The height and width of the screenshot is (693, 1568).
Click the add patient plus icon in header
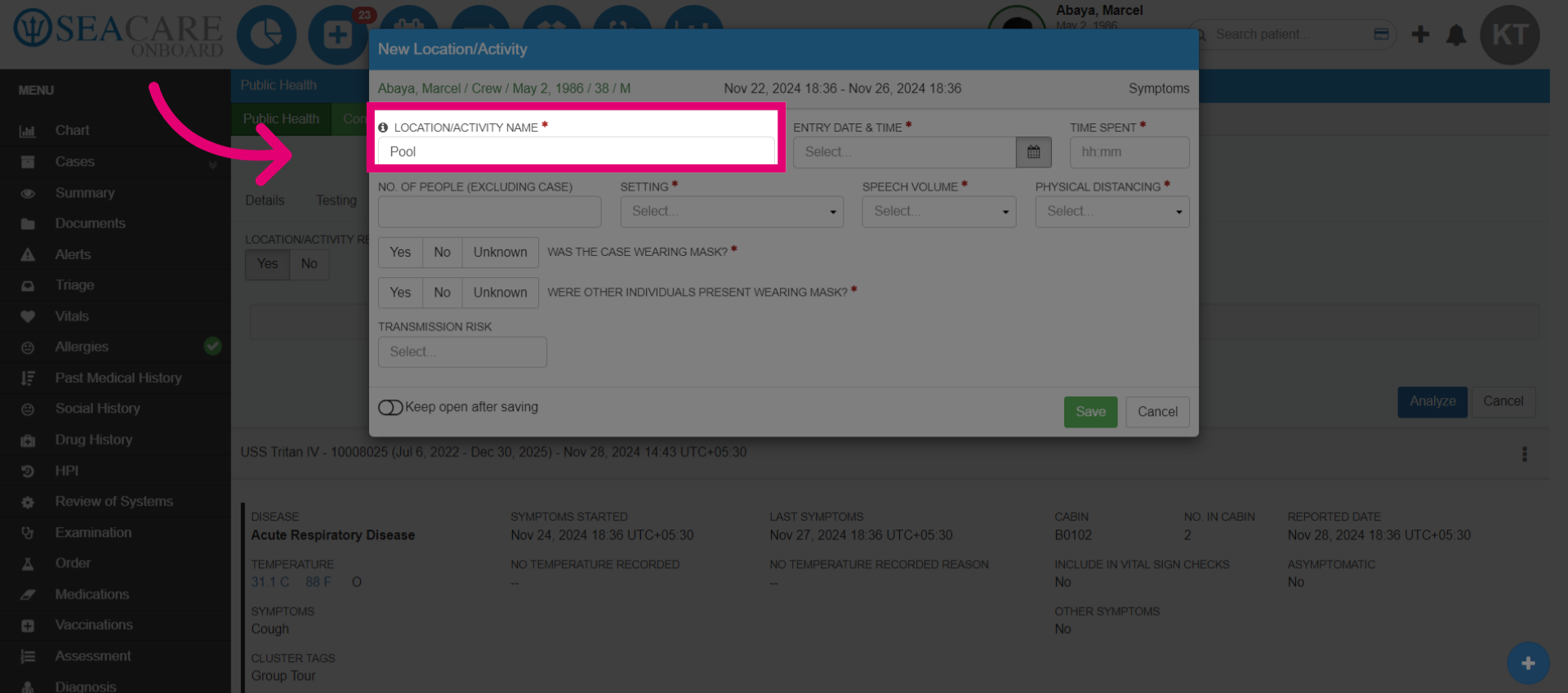(x=1420, y=34)
